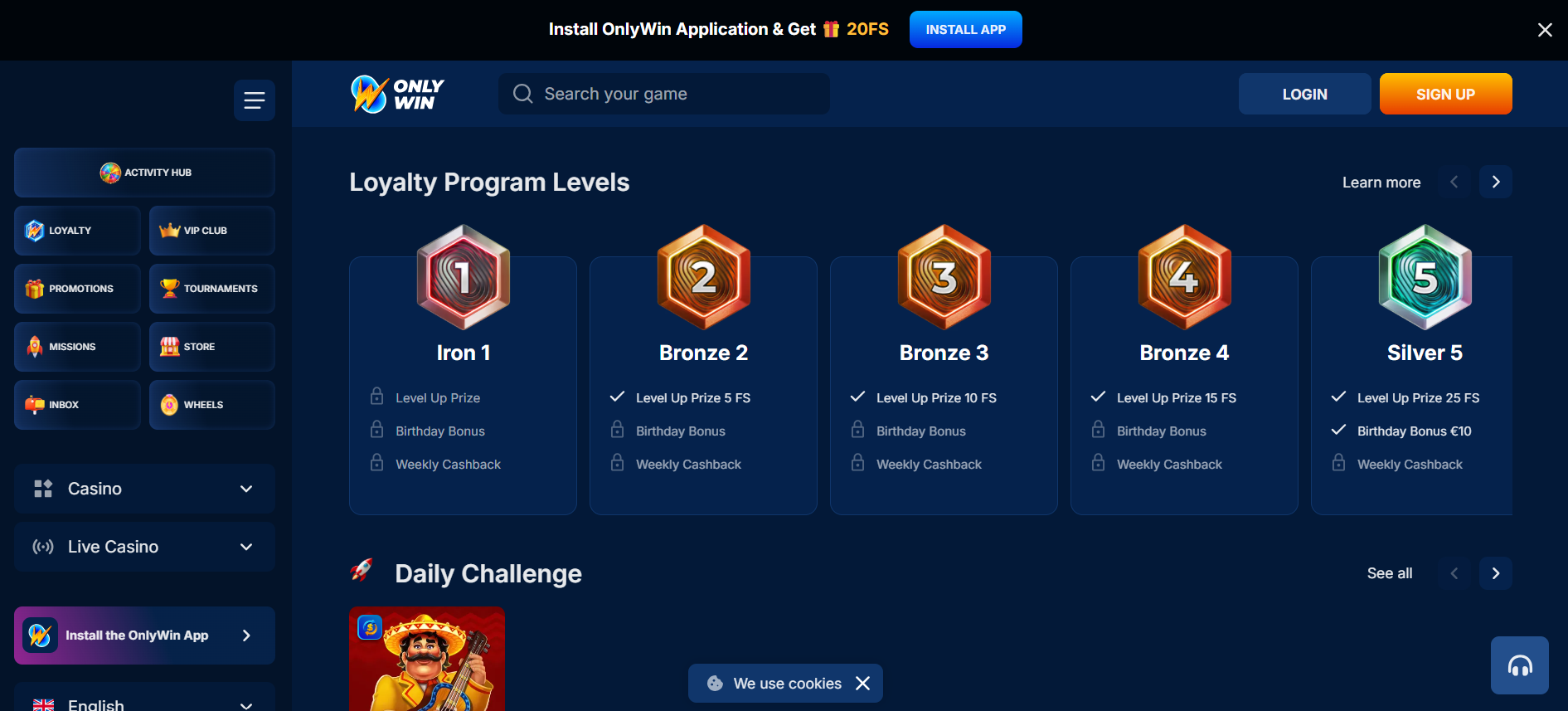
Task: Show next loyalty levels
Action: tap(1495, 182)
